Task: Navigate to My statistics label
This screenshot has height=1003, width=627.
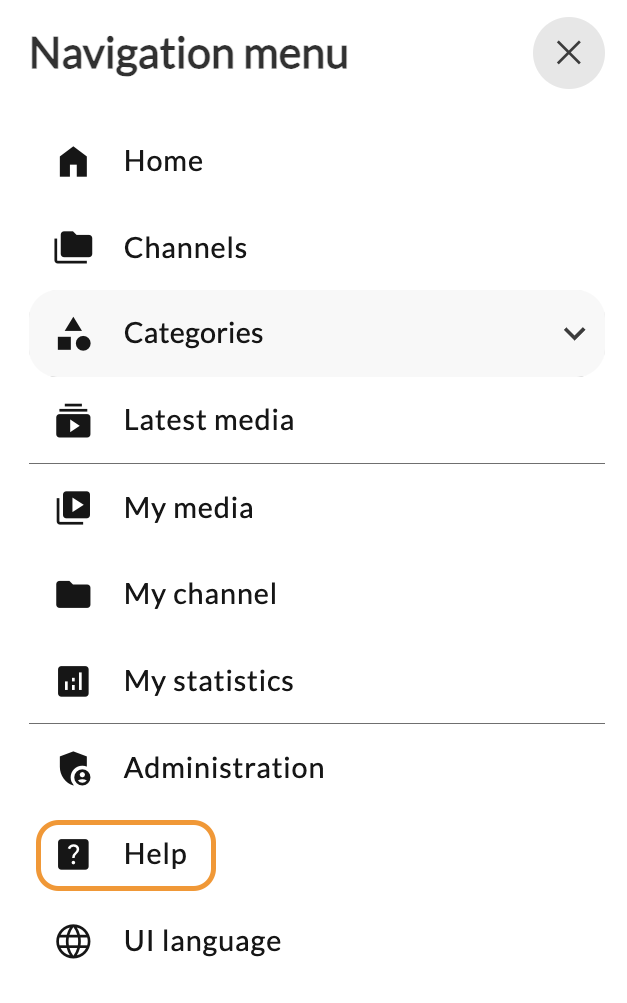Action: (x=209, y=681)
